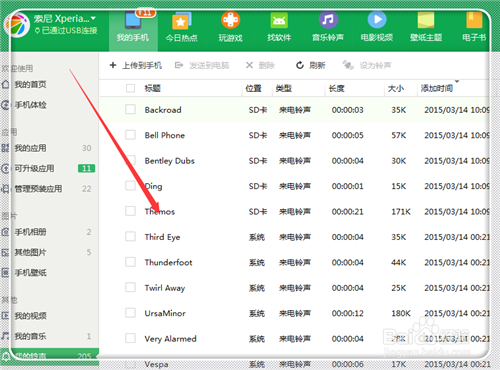Click 已通过USB连接 connection status
The width and height of the screenshot is (500, 370).
point(66,31)
